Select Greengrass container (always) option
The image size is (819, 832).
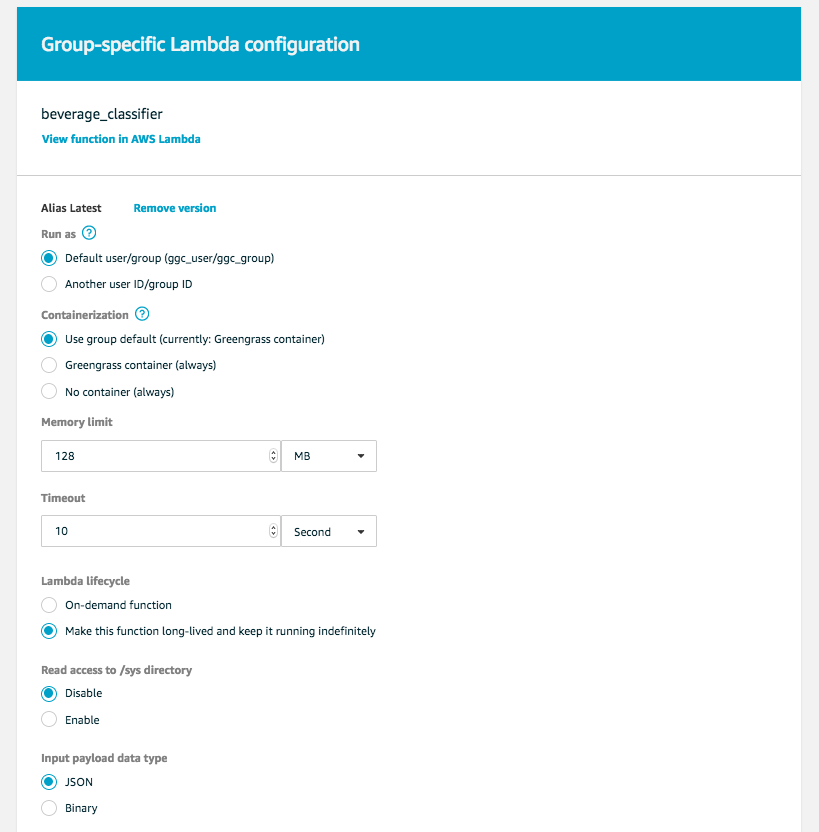click(x=49, y=365)
